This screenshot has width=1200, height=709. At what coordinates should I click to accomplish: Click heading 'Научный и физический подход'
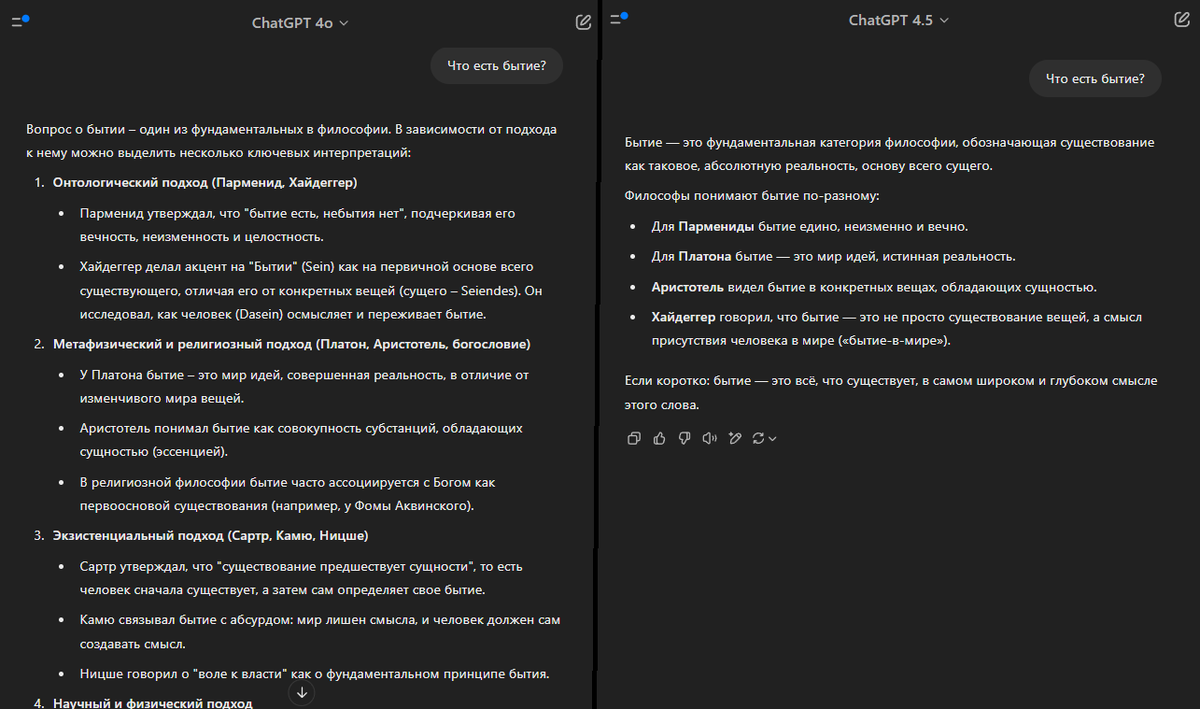[152, 702]
